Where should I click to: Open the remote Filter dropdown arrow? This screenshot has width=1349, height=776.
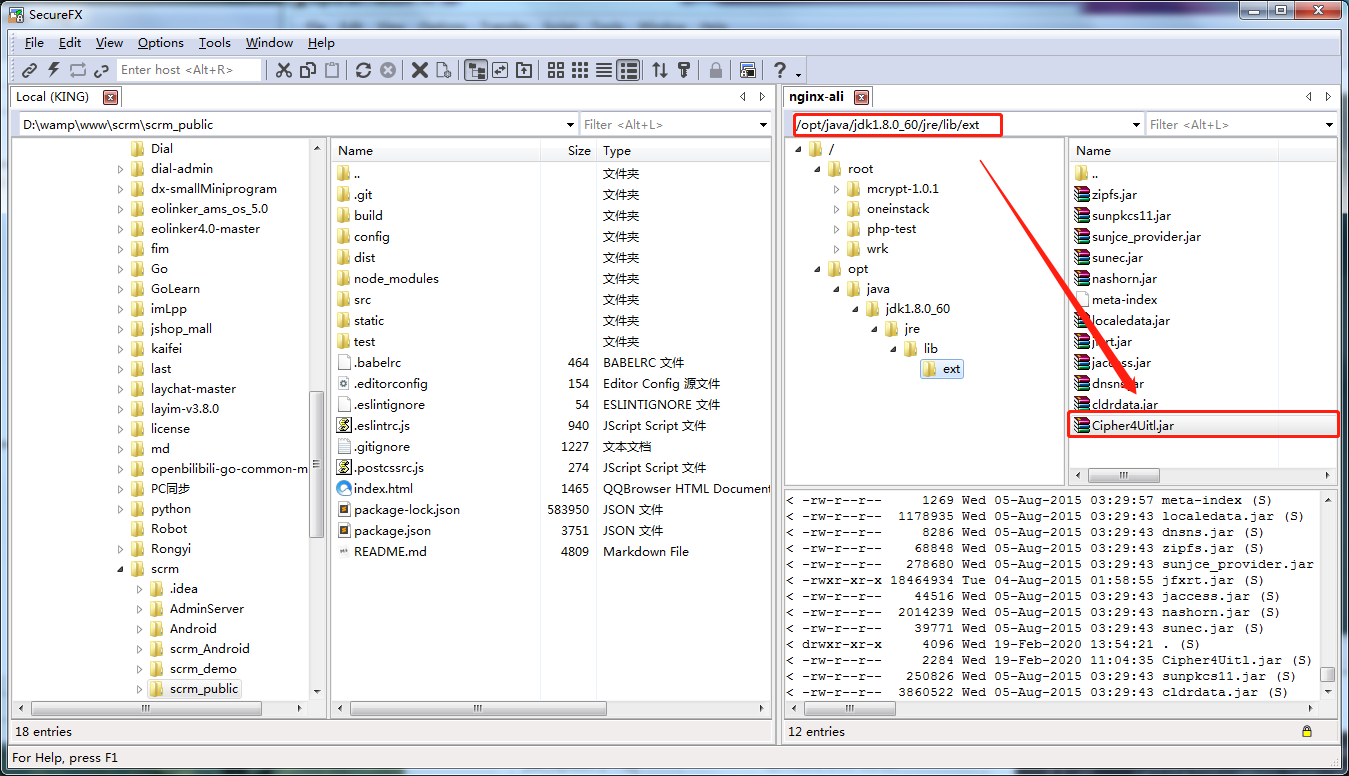pyautogui.click(x=1329, y=125)
